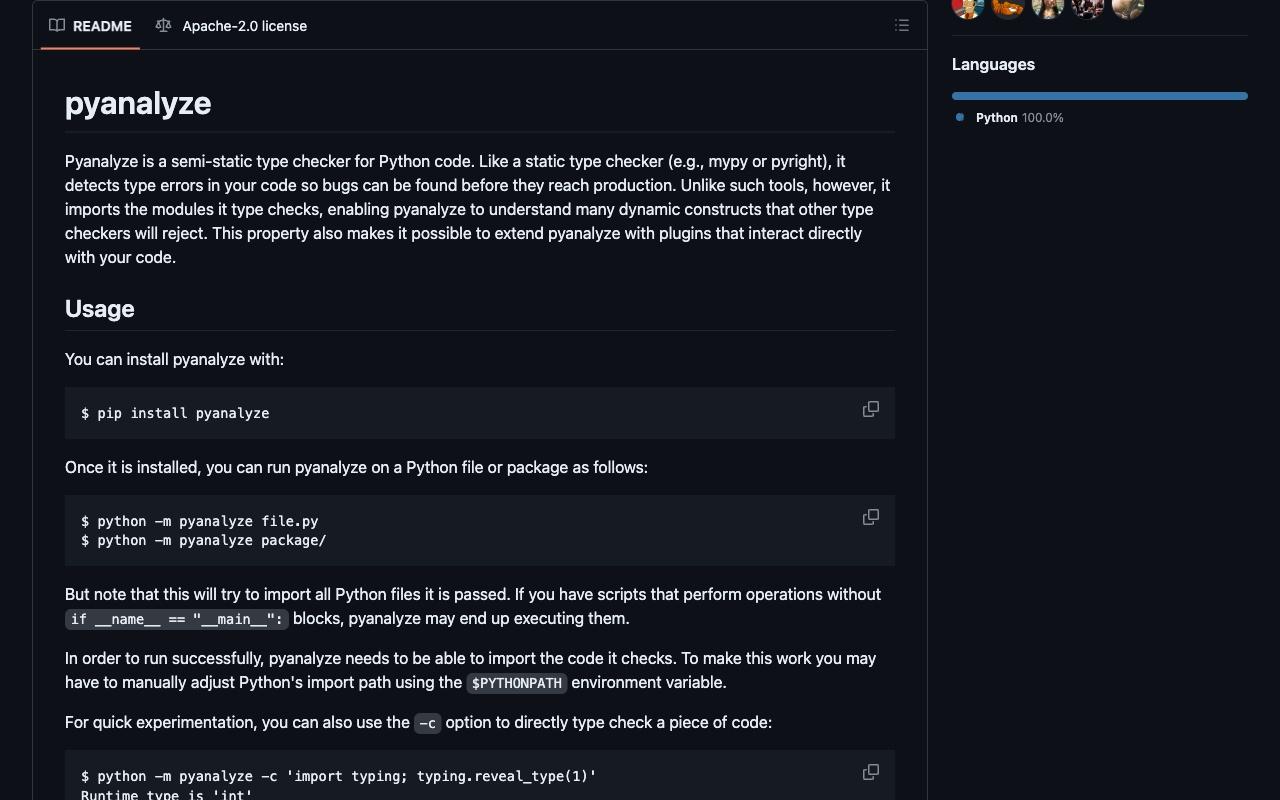Click the pyanalyze main heading
This screenshot has height=800, width=1280.
point(138,103)
